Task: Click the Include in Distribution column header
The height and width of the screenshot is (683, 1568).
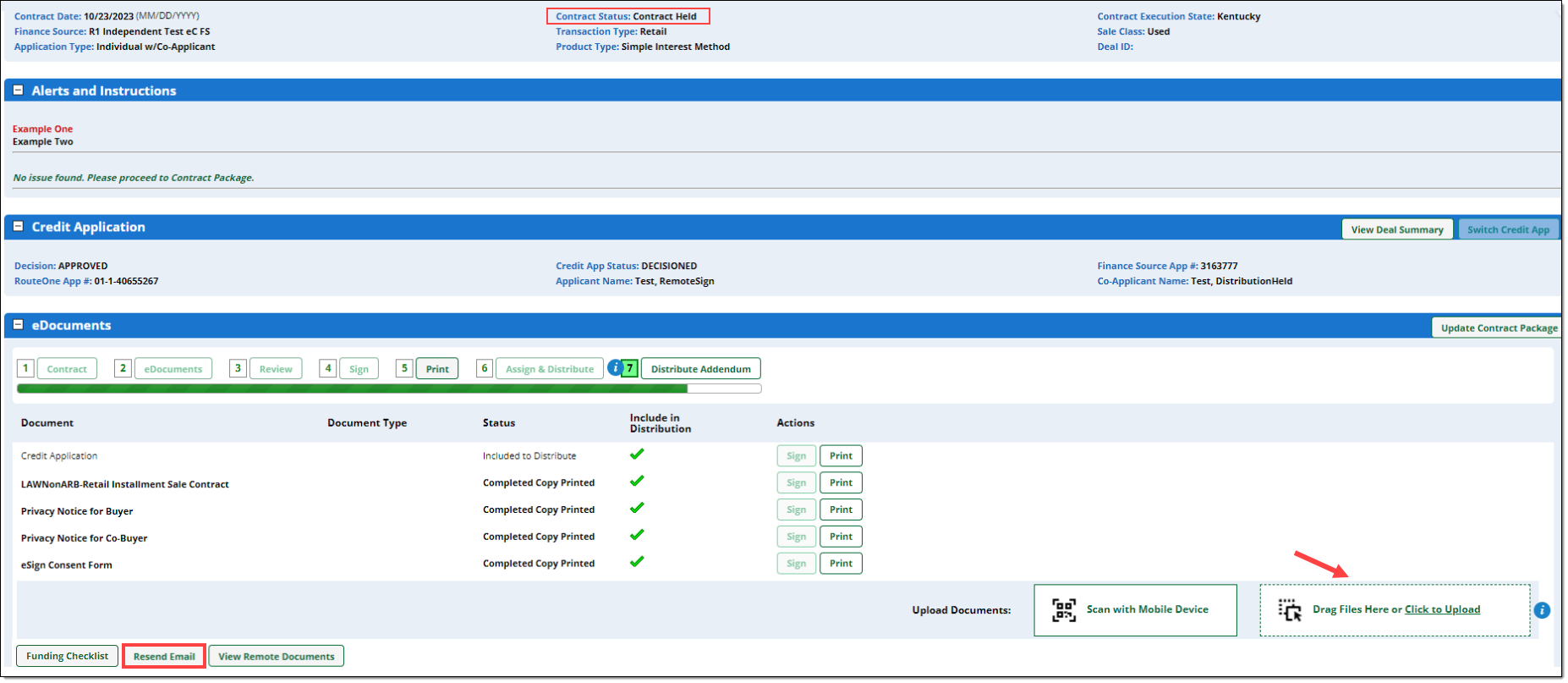Action: 661,423
